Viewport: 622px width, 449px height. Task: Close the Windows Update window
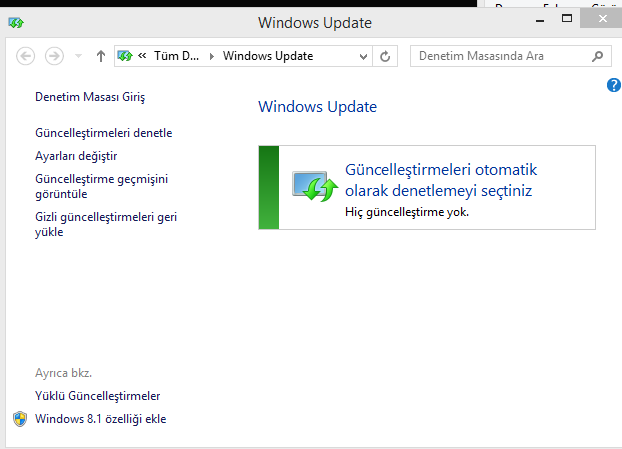(602, 18)
